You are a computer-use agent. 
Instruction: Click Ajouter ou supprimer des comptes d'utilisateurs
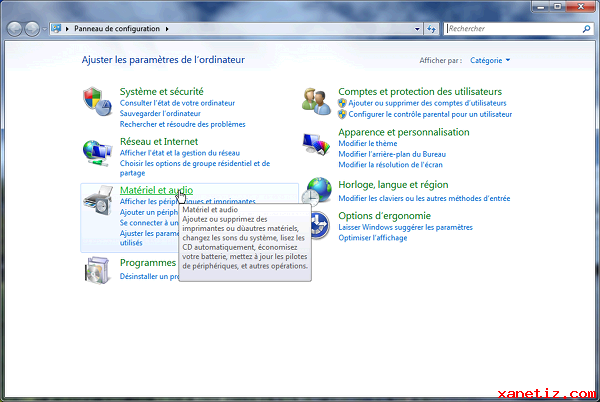point(427,103)
